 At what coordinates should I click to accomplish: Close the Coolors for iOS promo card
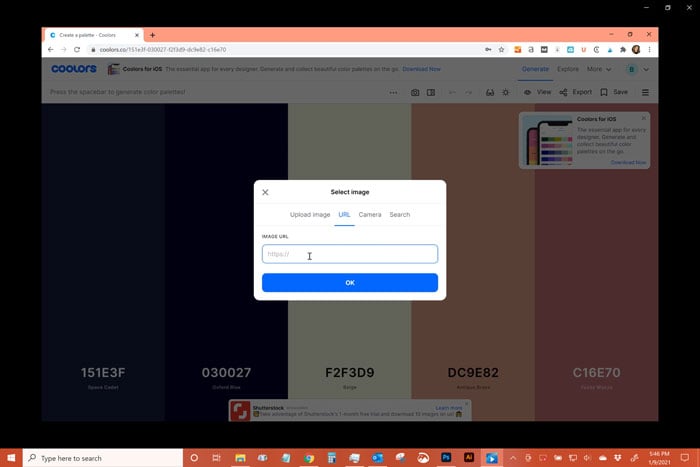pyautogui.click(x=643, y=118)
